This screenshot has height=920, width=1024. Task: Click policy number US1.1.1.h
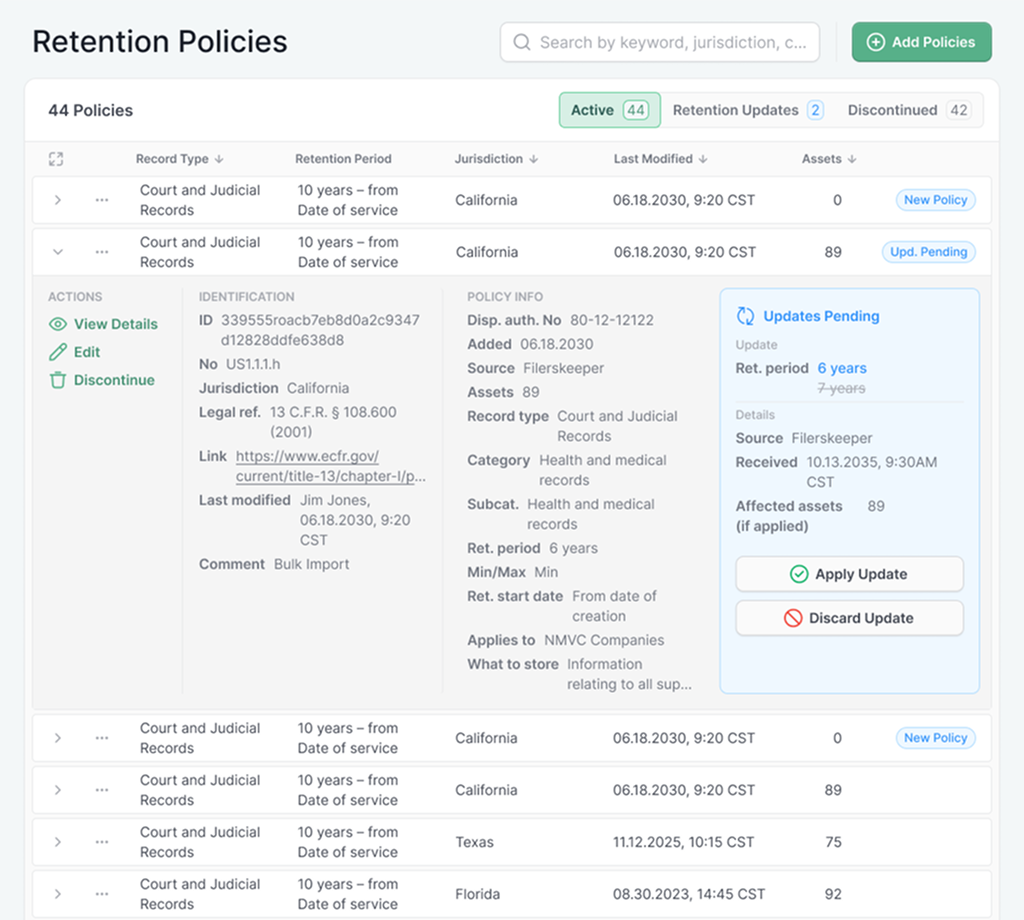[253, 364]
